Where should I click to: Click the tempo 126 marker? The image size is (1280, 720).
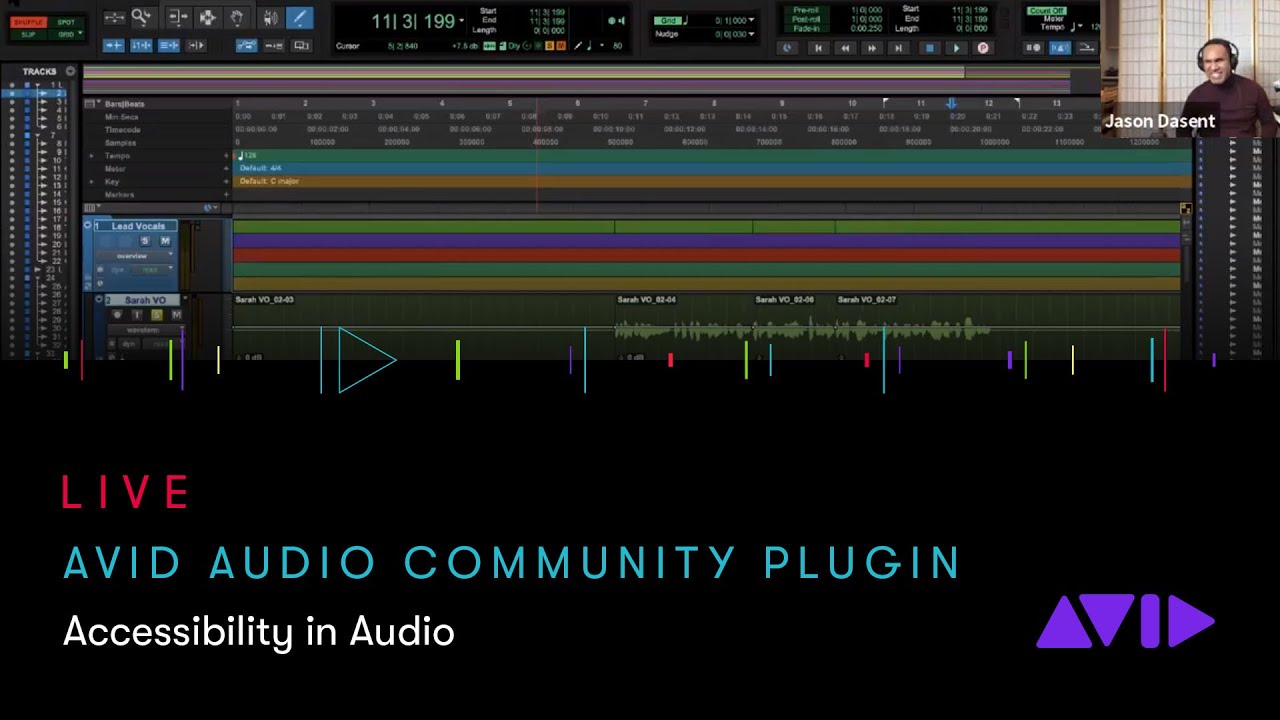[246, 156]
